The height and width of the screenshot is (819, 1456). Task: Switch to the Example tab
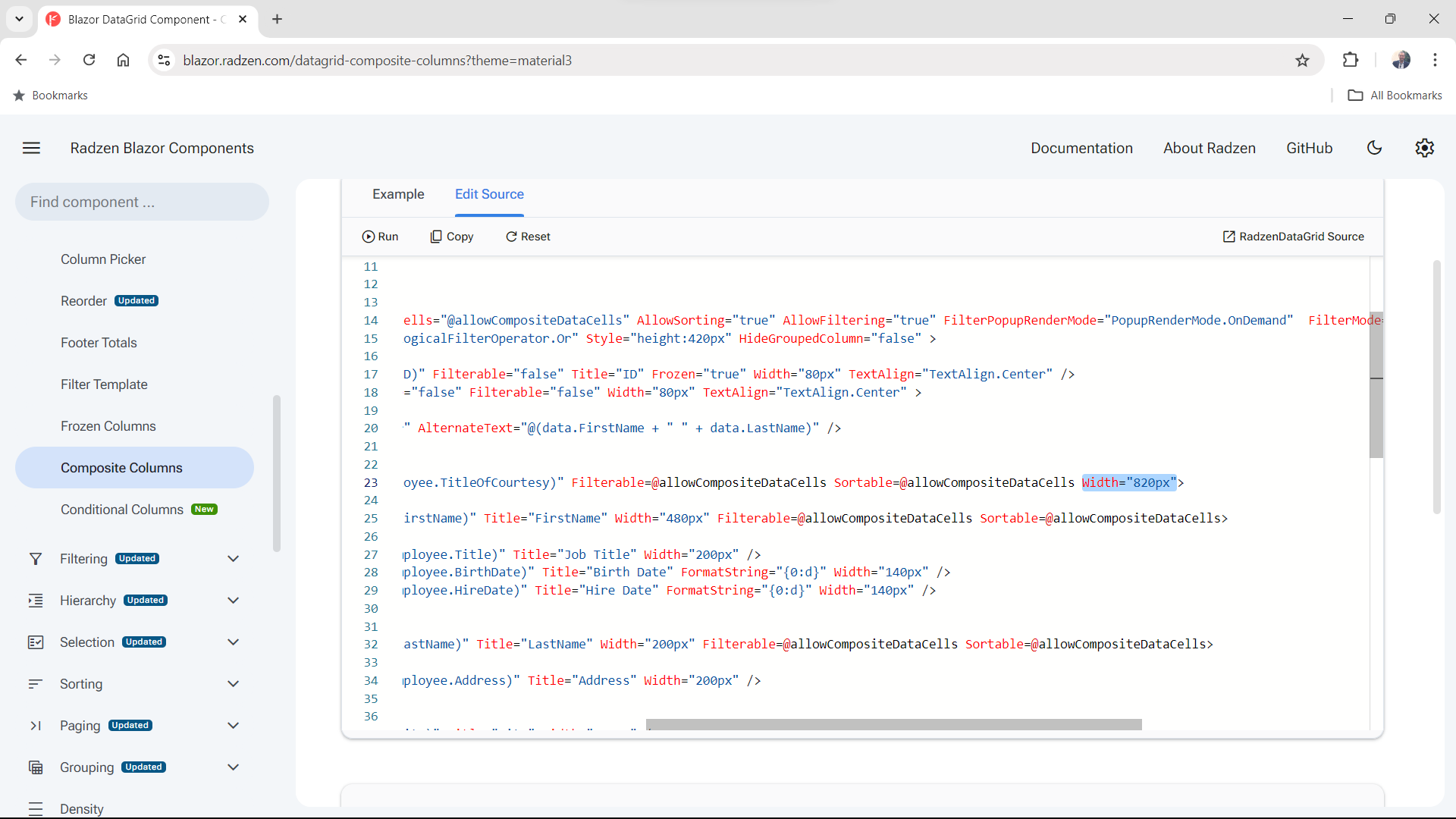[398, 194]
